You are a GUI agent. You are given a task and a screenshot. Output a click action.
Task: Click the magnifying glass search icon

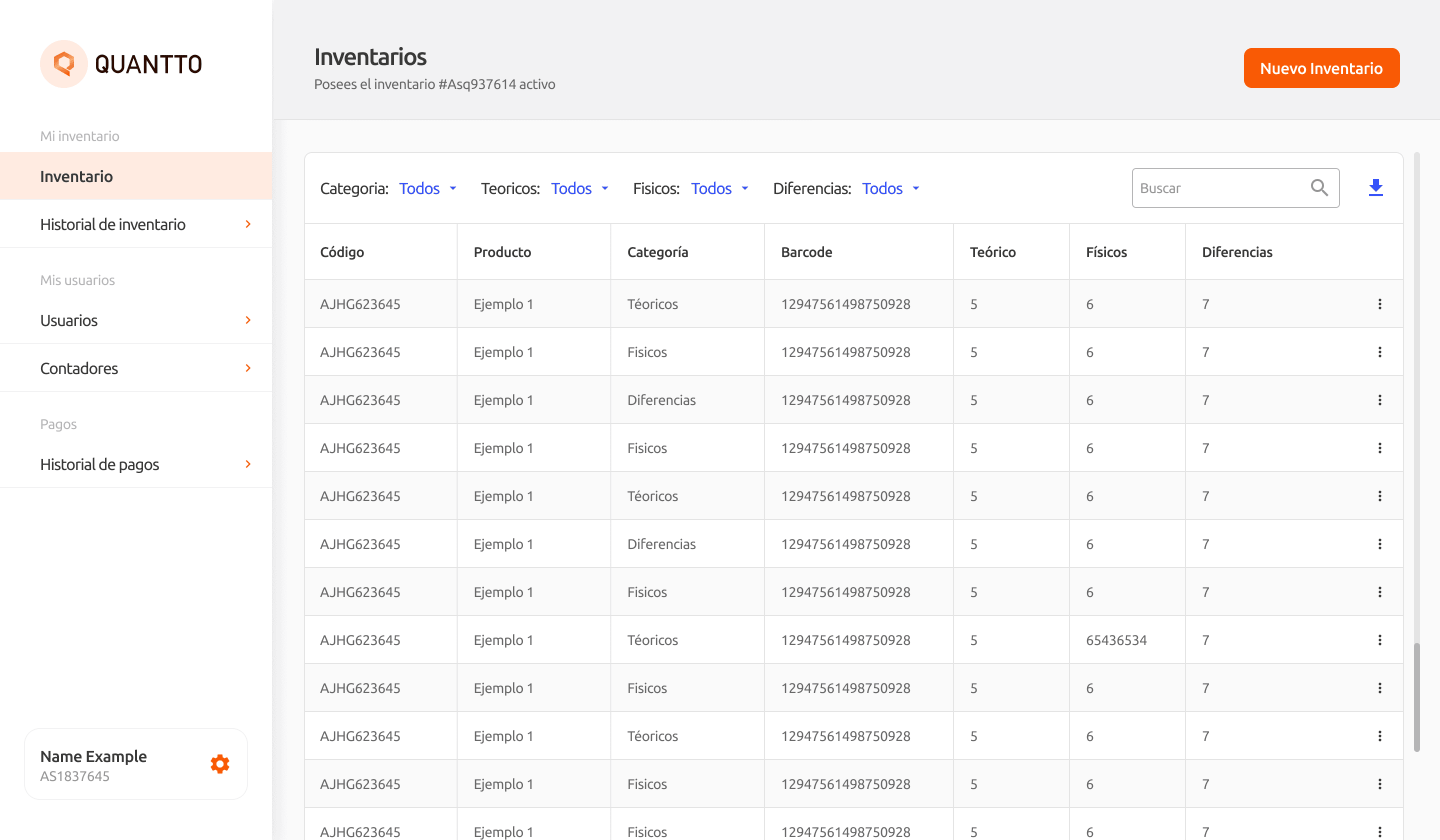(x=1319, y=187)
